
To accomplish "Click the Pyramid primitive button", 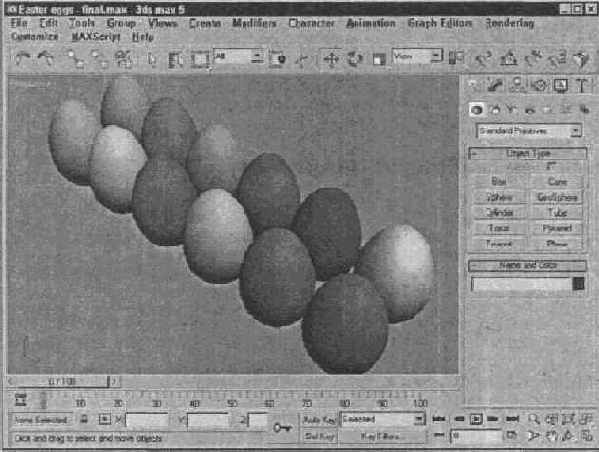I will (x=557, y=228).
